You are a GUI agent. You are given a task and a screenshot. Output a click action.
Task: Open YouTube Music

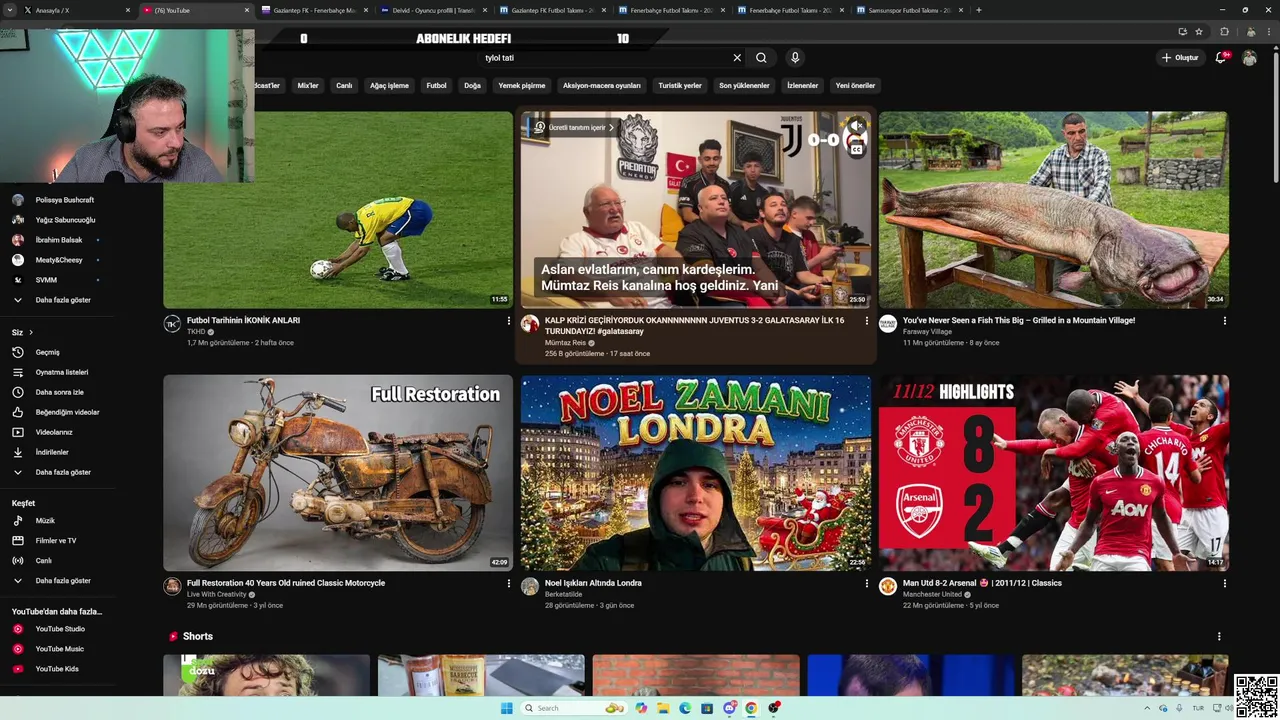point(58,649)
